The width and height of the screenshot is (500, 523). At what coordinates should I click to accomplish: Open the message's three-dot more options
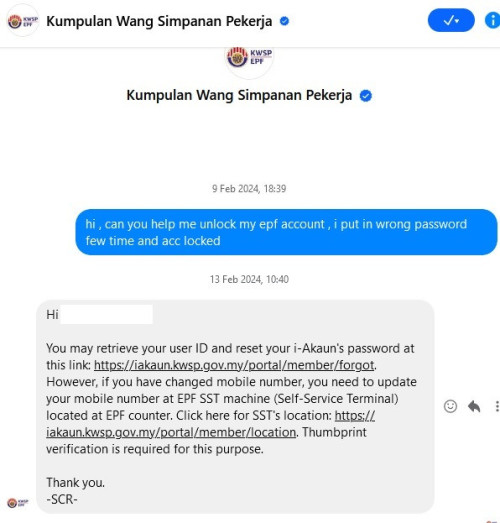(x=497, y=406)
